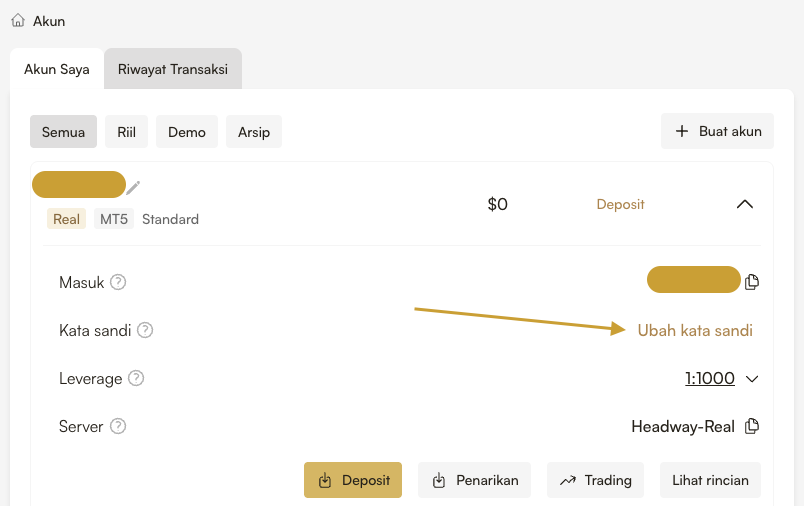
Task: Open Penarikan withdrawal button
Action: tap(474, 480)
